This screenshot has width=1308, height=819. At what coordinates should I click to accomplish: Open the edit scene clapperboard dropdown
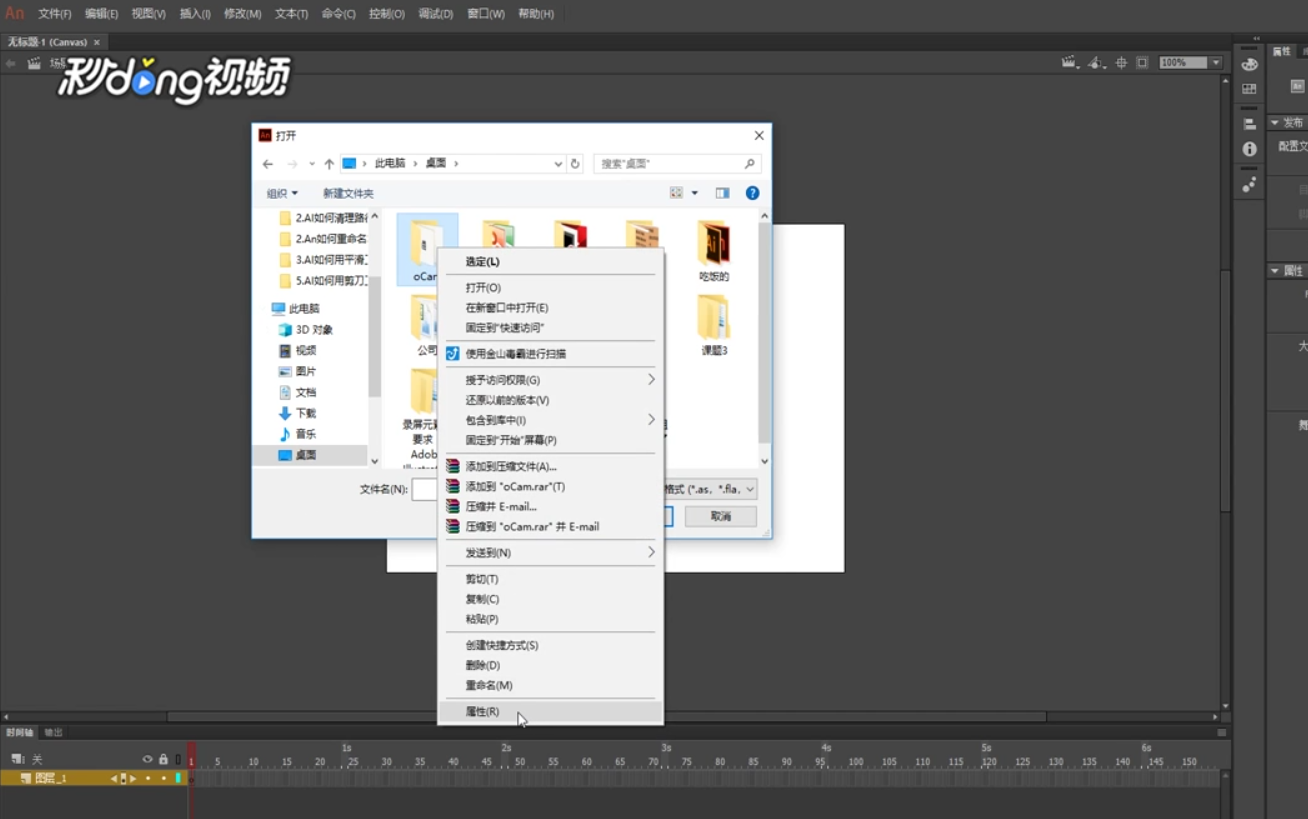1070,62
